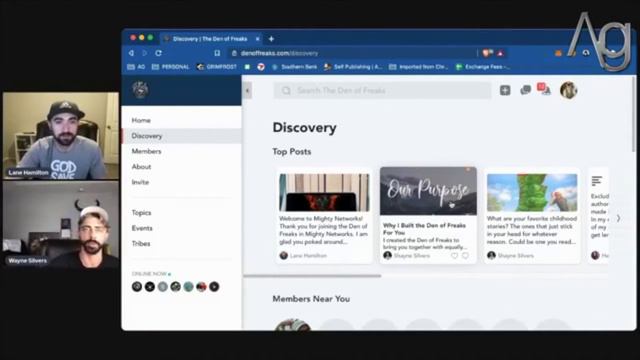Click the Den of Freaks logo
Screen dimensions: 640x360
pos(140,90)
